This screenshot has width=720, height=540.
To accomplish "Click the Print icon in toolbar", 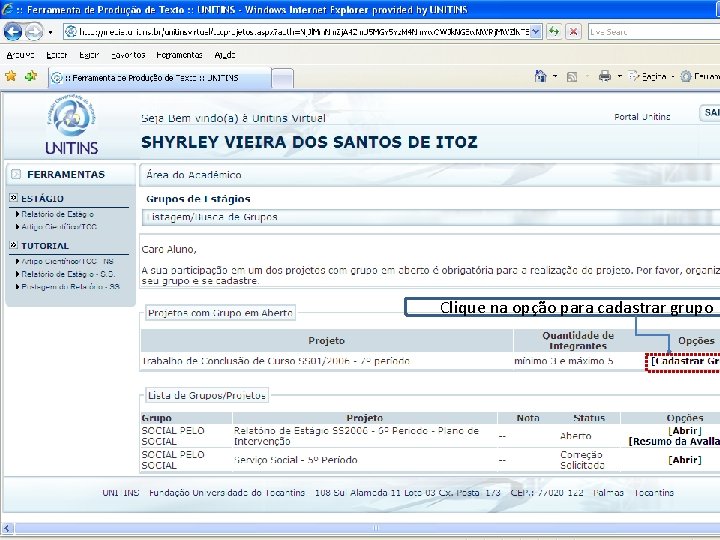I will [x=605, y=76].
